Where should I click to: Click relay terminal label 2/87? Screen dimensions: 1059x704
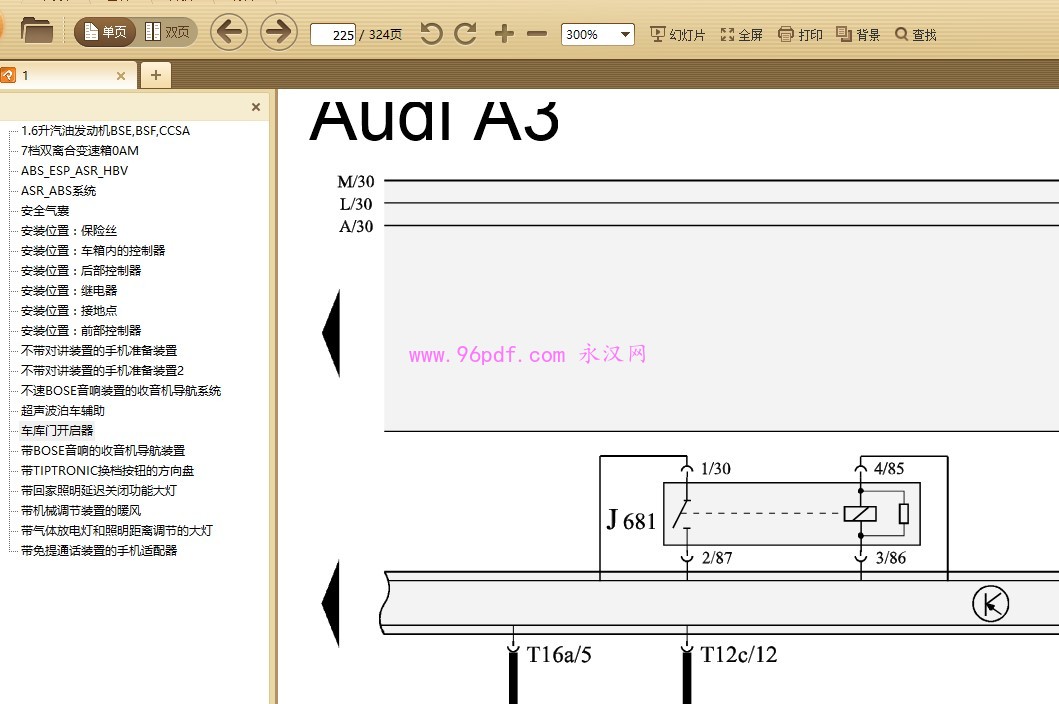(717, 557)
